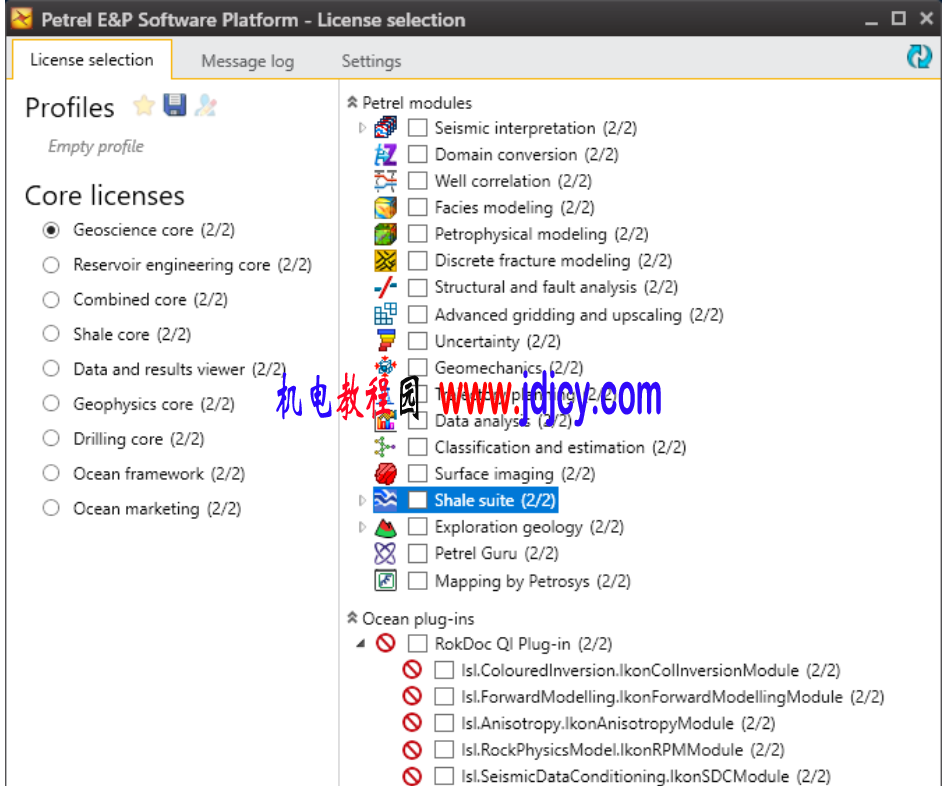
Task: Click prohibited icon beside IkonRPMModule
Action: 412,750
